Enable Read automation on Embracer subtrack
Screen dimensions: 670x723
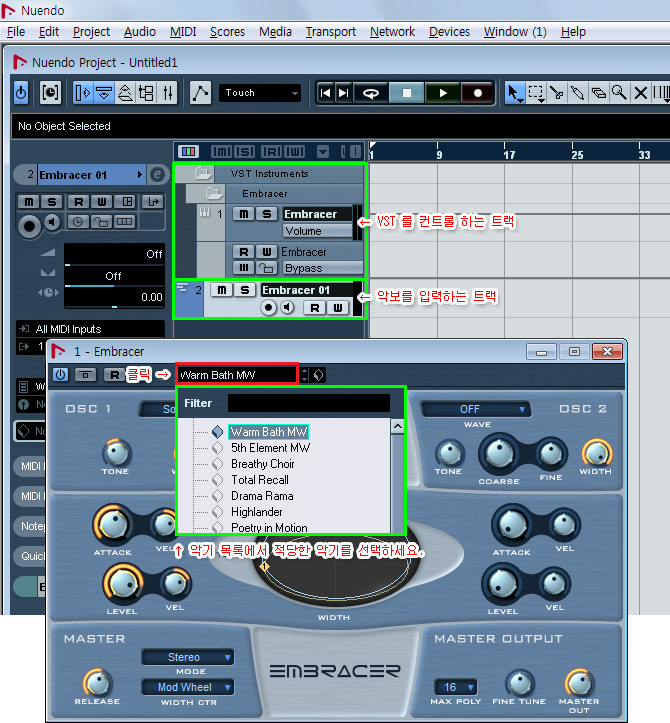click(243, 252)
